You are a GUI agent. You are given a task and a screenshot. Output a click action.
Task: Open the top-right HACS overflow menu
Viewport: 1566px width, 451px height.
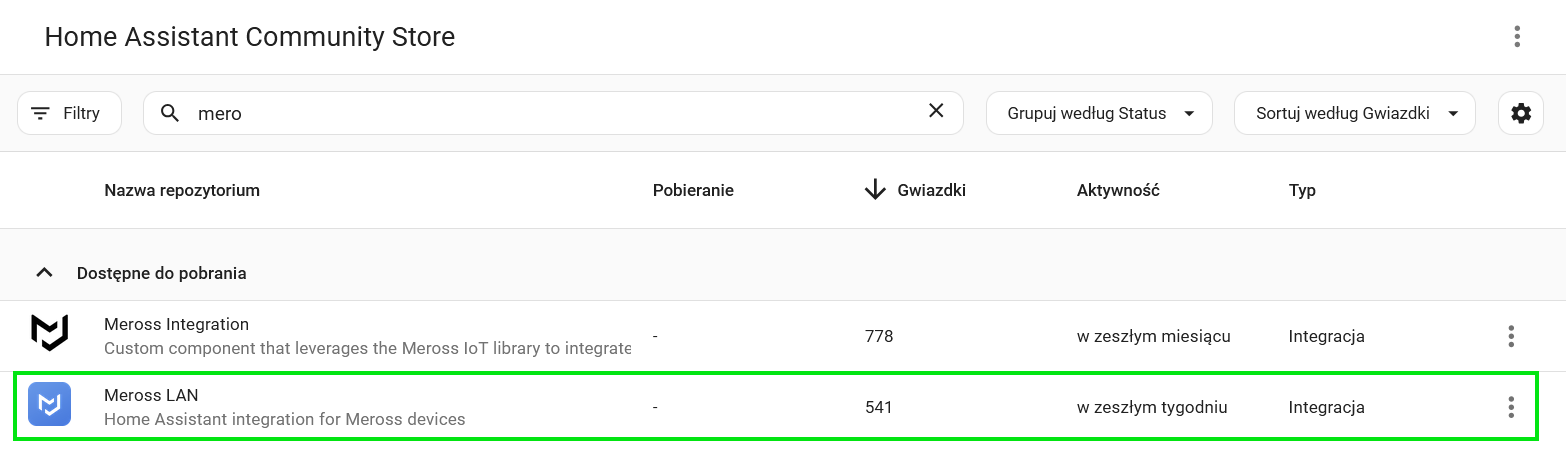[1517, 37]
